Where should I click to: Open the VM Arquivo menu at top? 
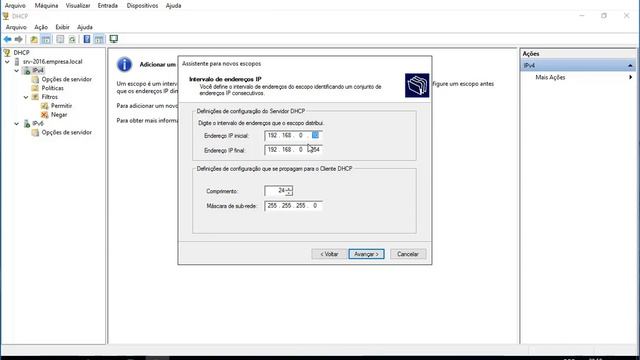click(15, 6)
